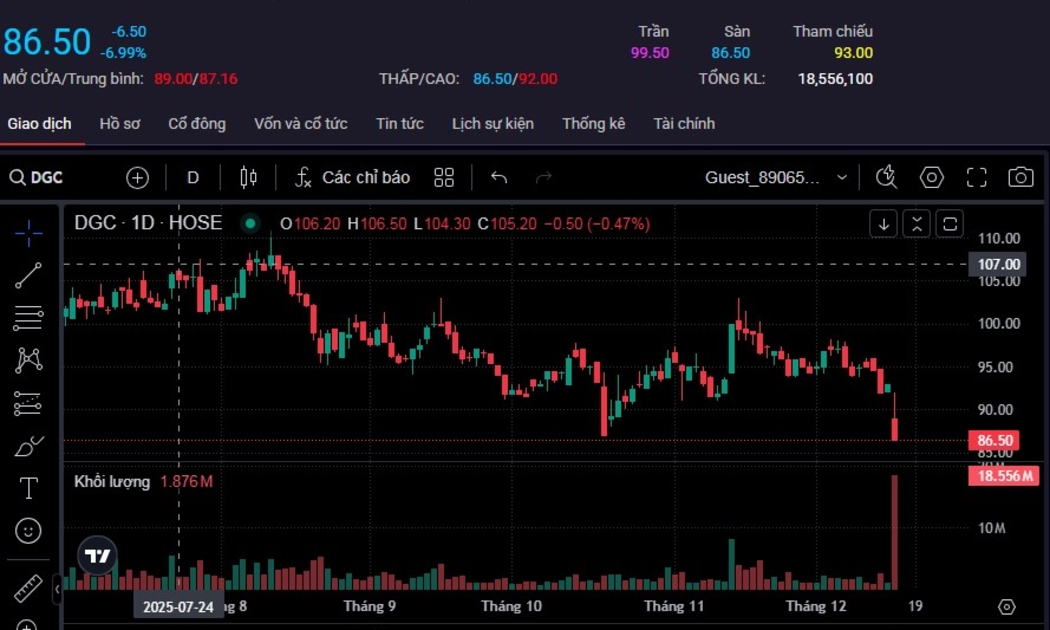1050x630 pixels.
Task: Maximize the chart pane
Action: (x=950, y=223)
